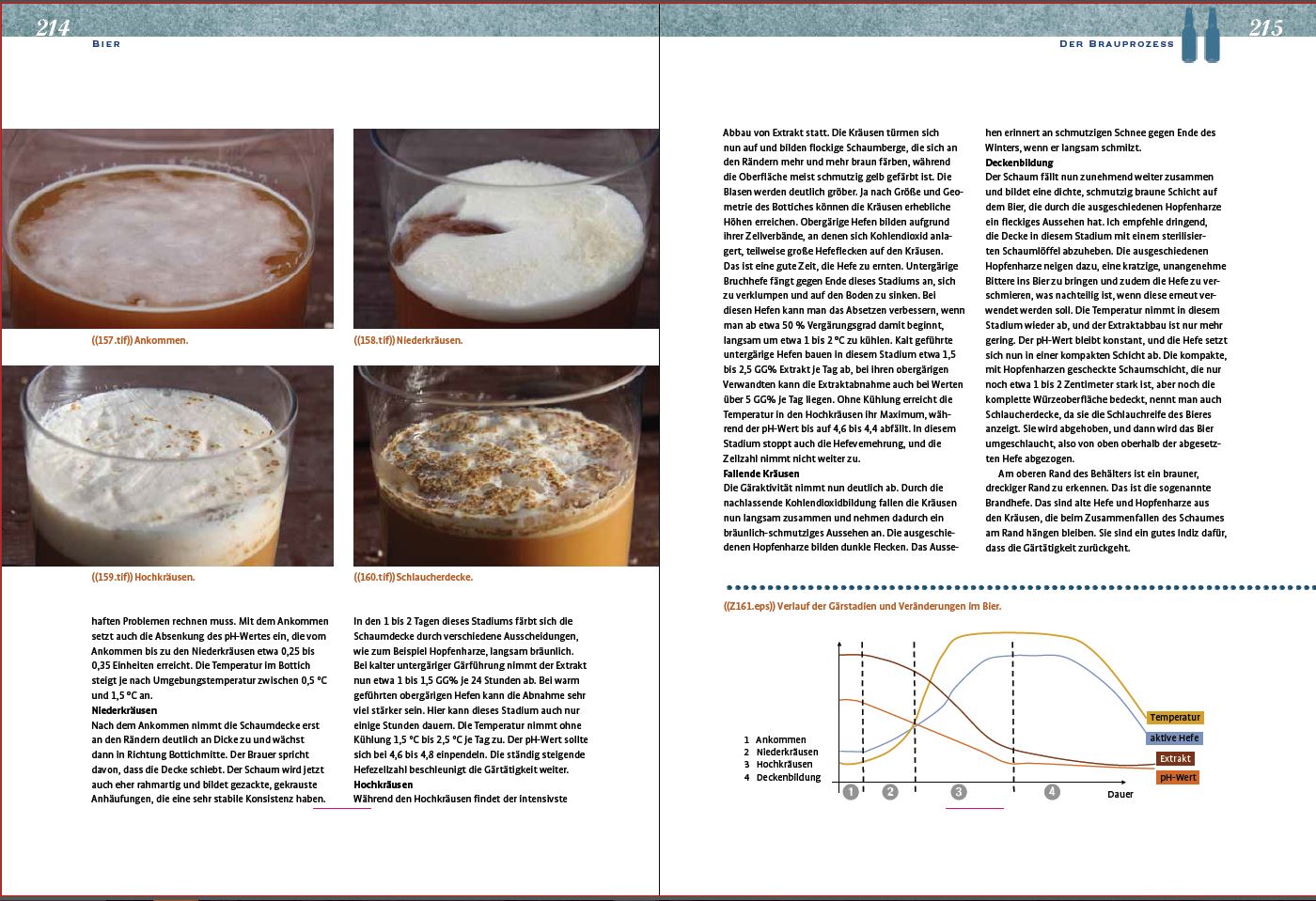This screenshot has height=901, width=1316.
Task: Click stage marker circle number 4
Action: pyautogui.click(x=1052, y=792)
